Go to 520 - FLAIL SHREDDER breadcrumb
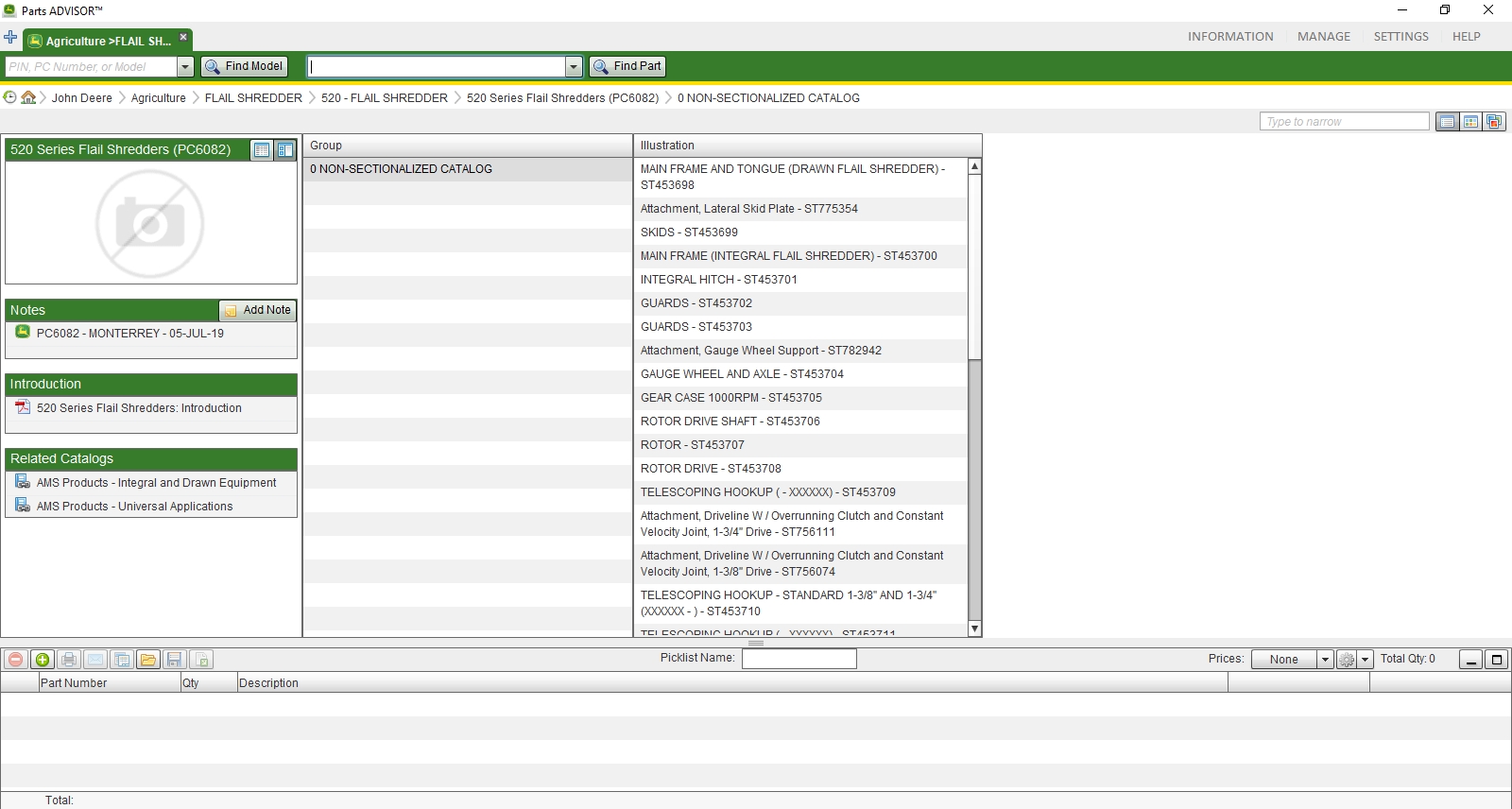The image size is (1512, 809). click(x=384, y=98)
